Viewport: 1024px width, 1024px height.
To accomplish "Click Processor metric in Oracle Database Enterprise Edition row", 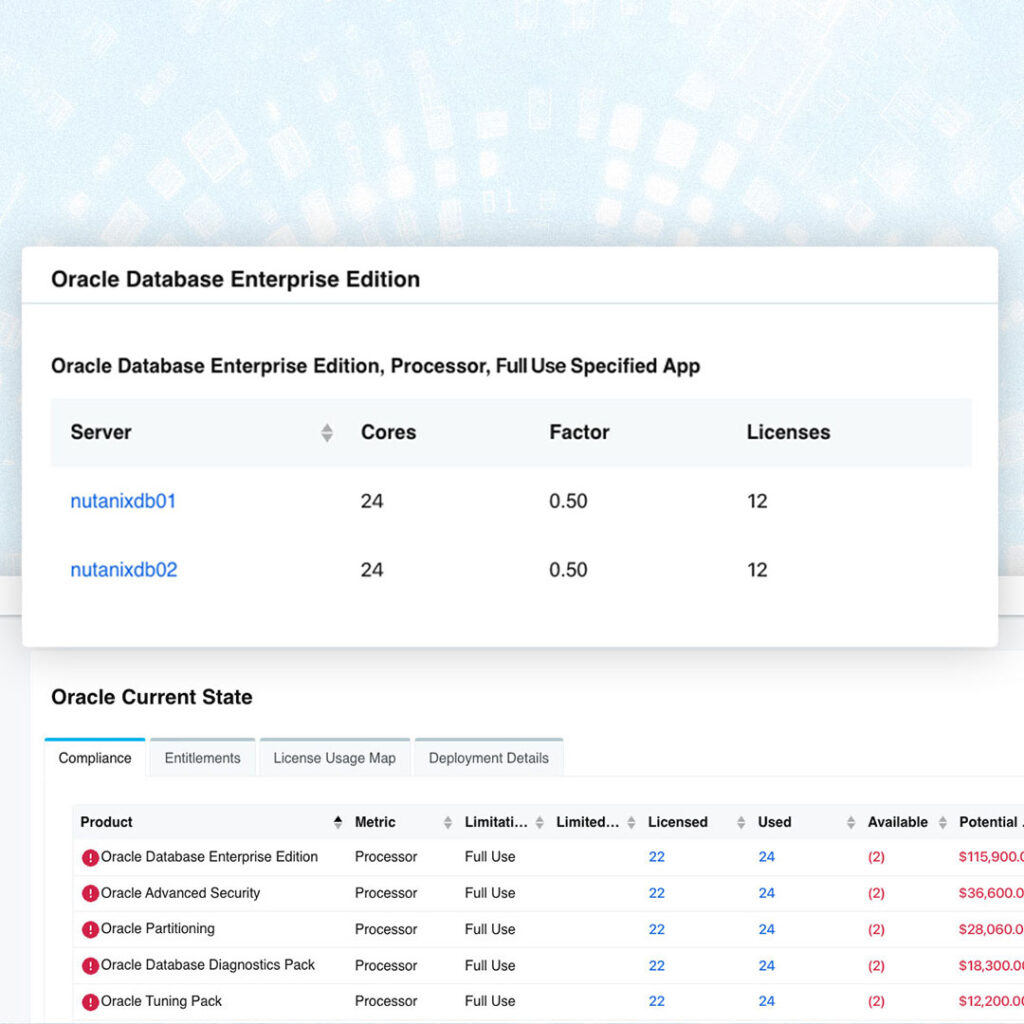I will click(x=386, y=857).
